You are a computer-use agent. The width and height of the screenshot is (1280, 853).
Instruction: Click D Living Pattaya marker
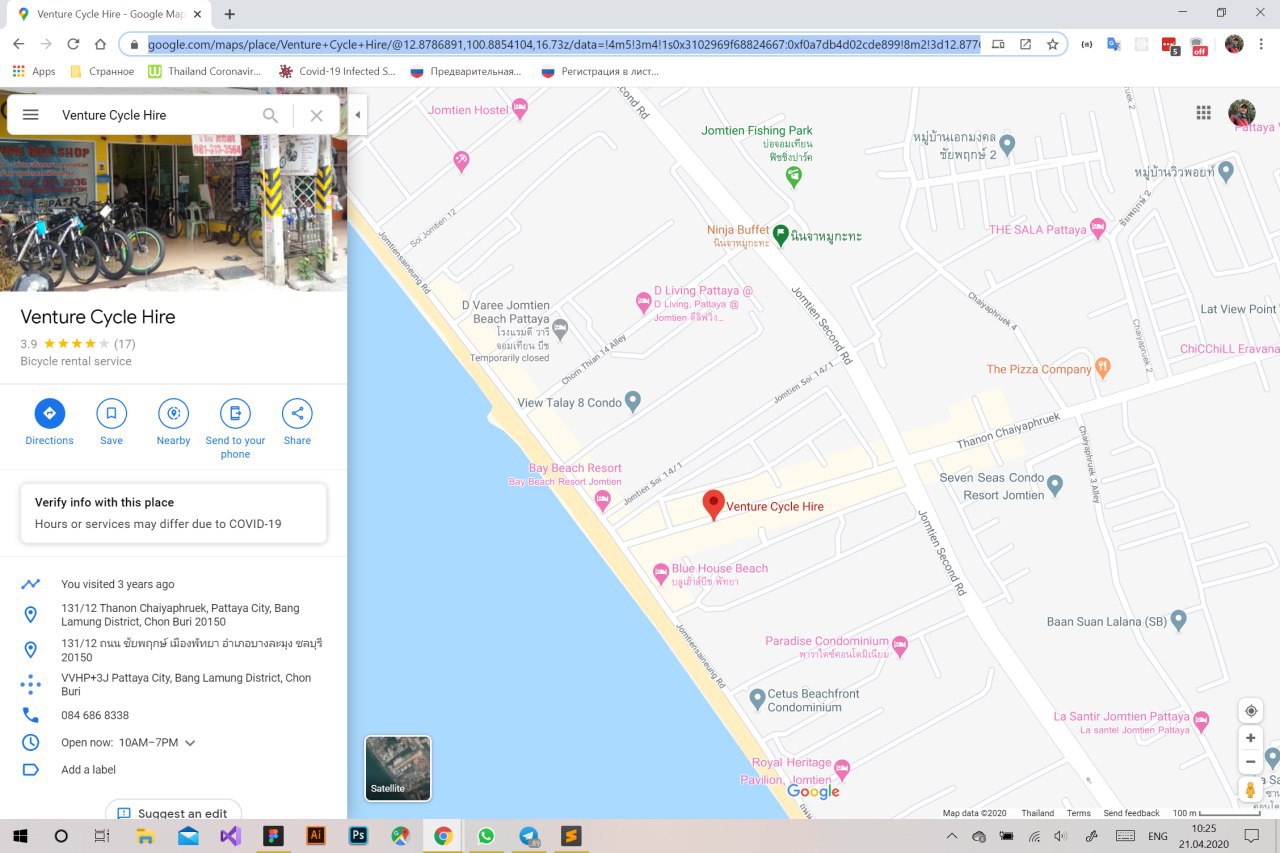click(x=644, y=301)
